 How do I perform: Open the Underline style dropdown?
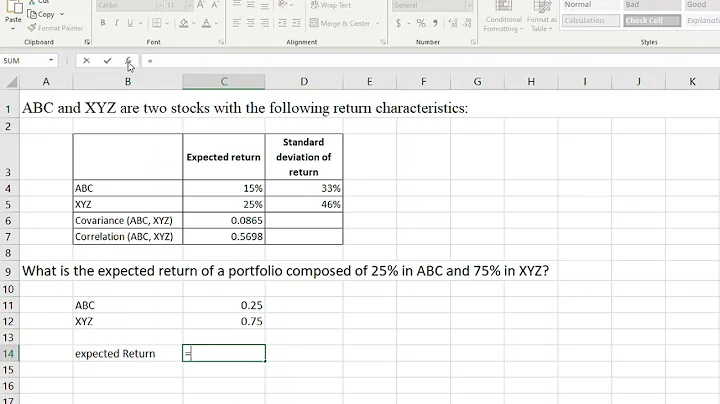(141, 22)
